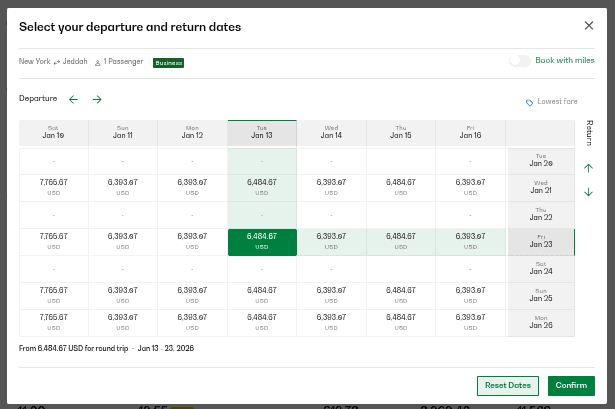Image resolution: width=615 pixels, height=409 pixels.
Task: Choose fare for Jan 11 departure, Jan 25 return
Action: (x=123, y=296)
